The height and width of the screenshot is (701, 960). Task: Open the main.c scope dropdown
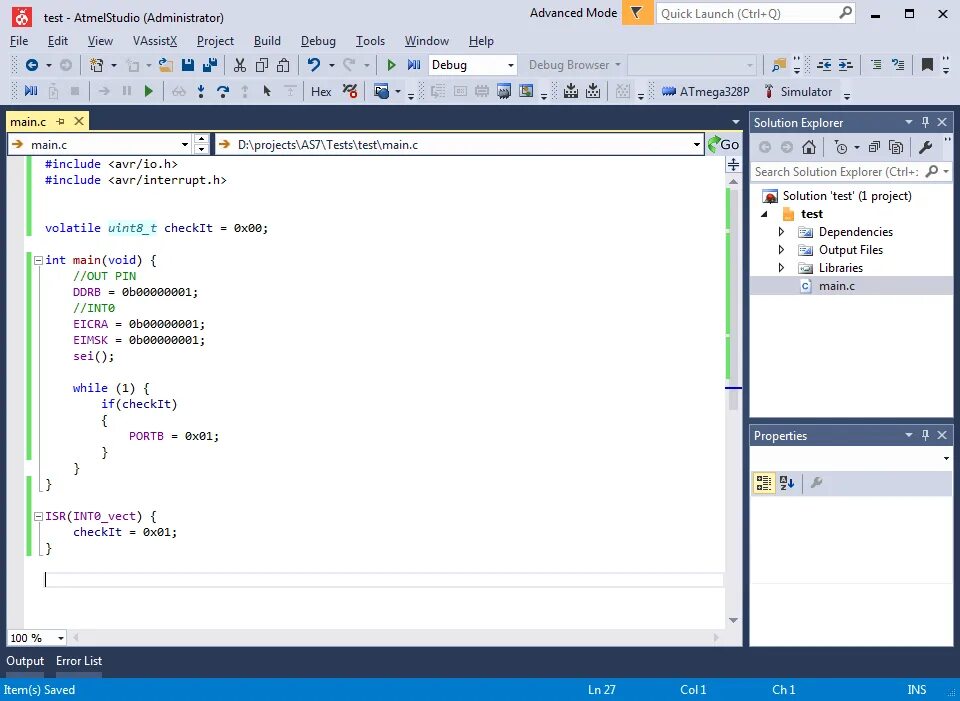[184, 144]
